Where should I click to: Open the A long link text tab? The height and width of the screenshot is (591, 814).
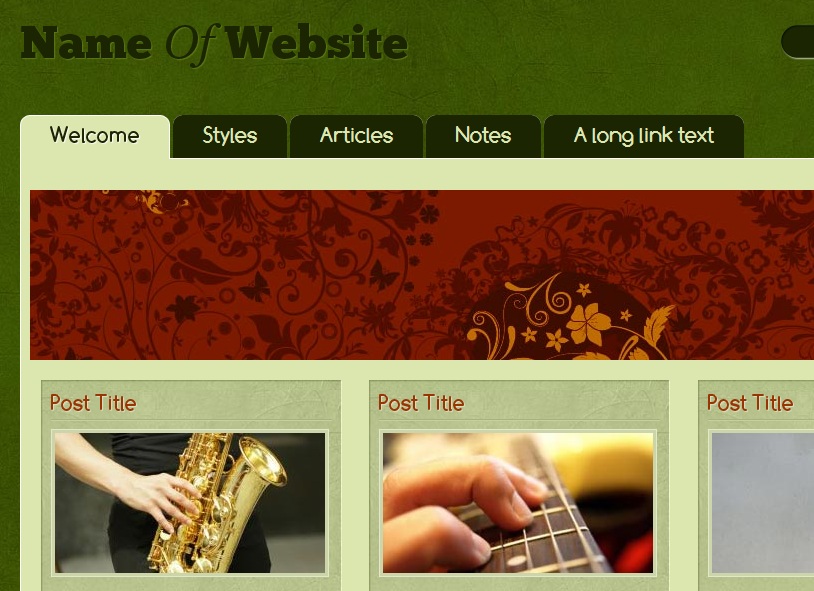644,136
